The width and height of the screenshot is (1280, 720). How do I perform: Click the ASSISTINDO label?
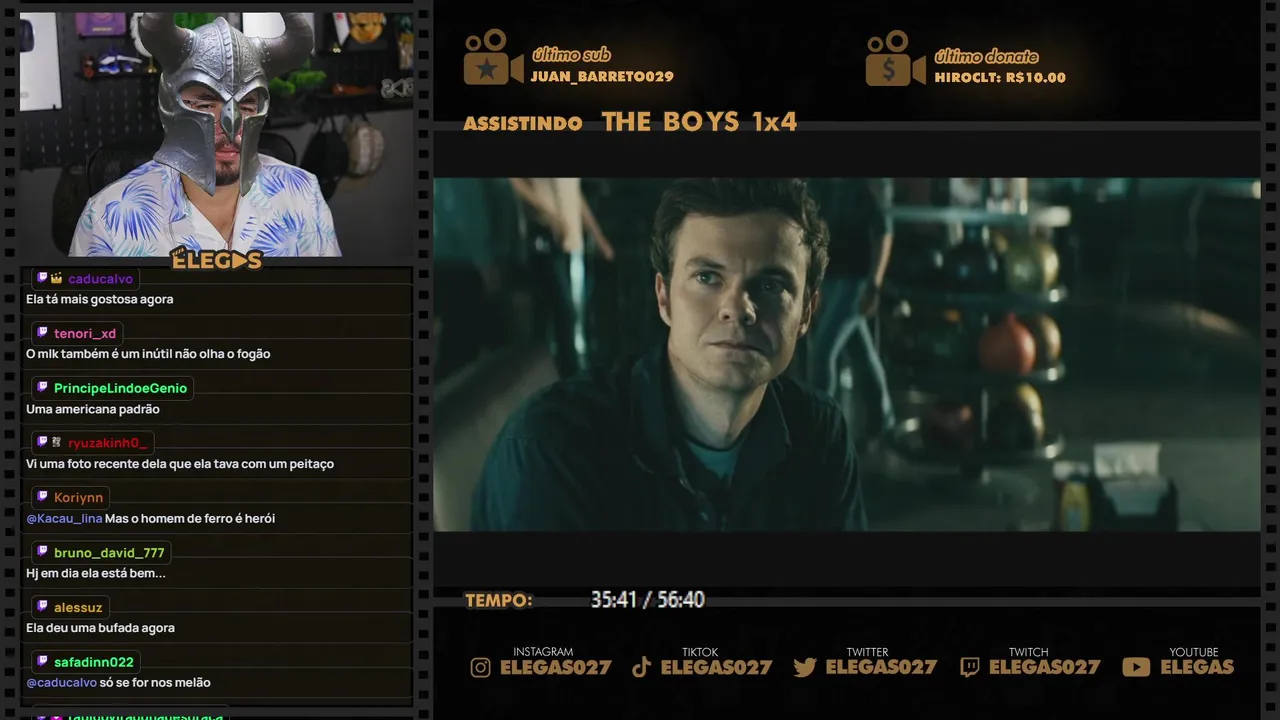coord(523,124)
